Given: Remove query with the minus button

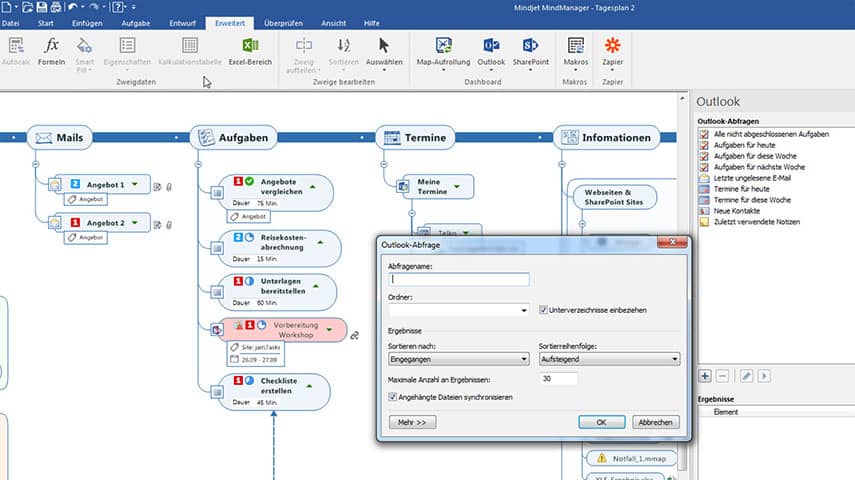Looking at the screenshot, I should (722, 376).
